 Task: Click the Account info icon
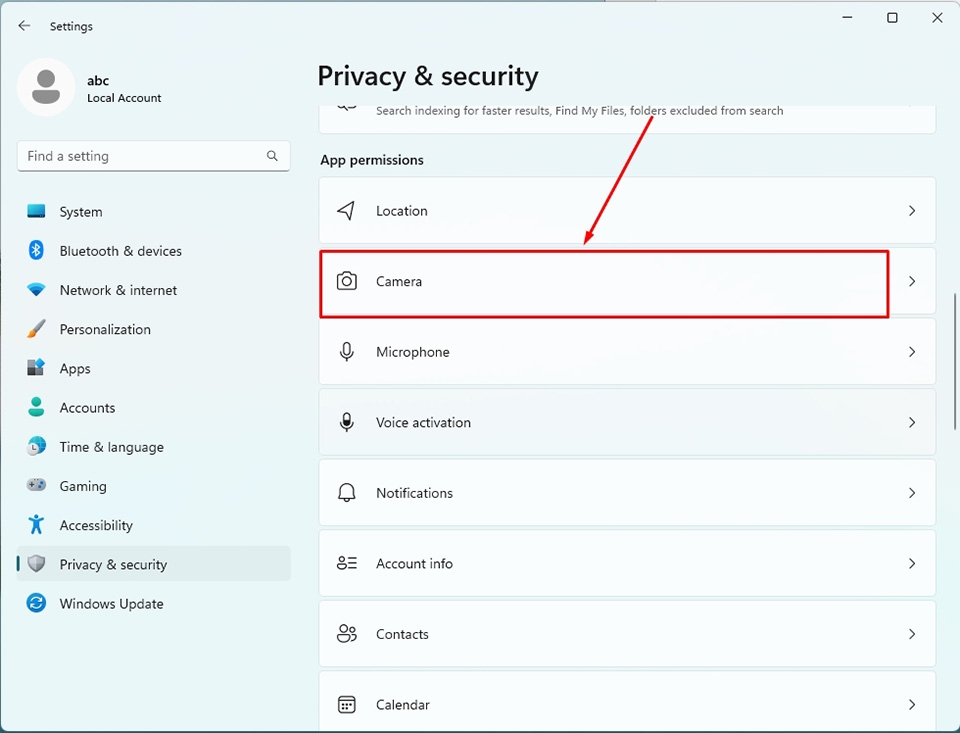tap(347, 563)
